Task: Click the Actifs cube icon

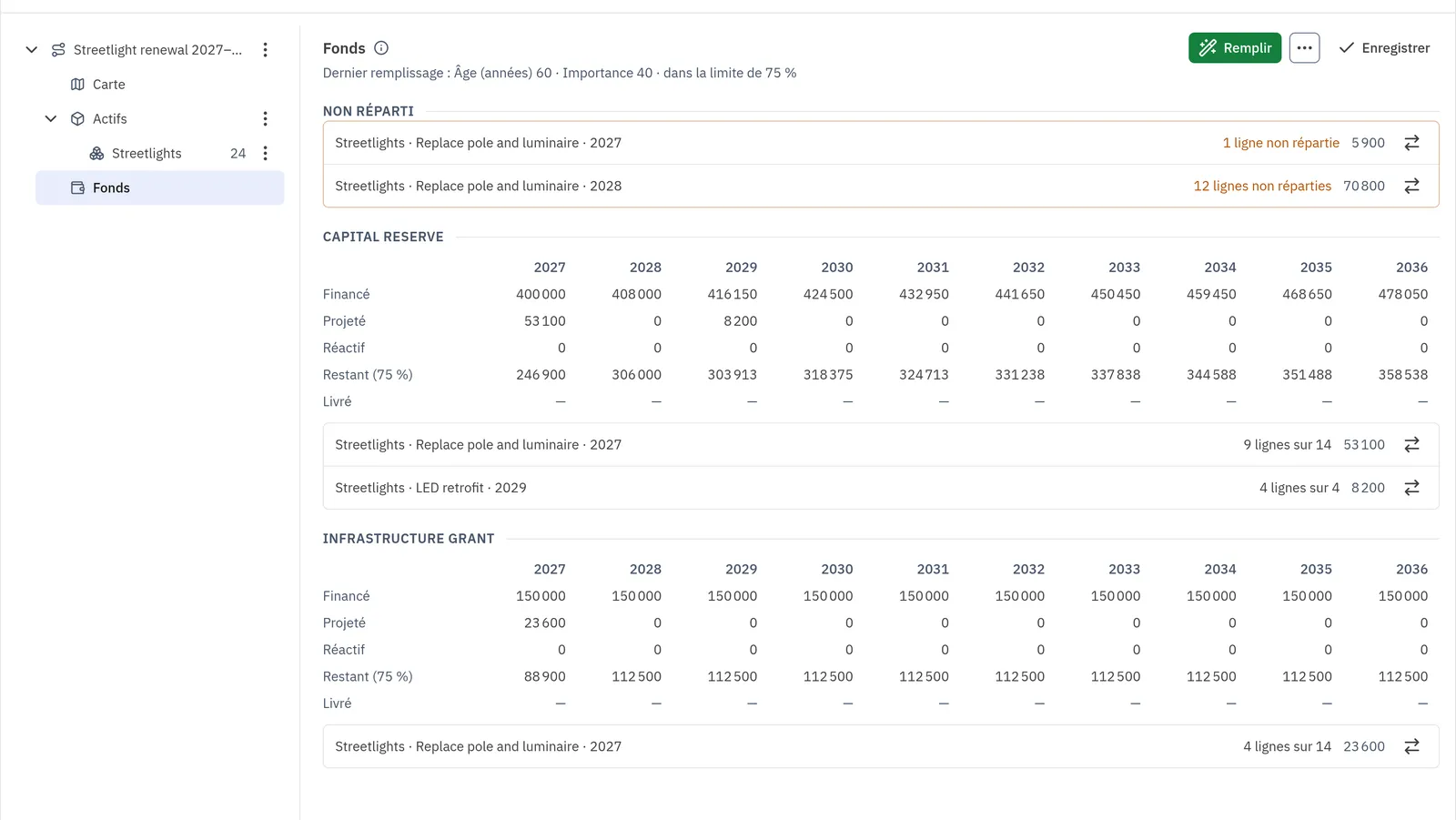Action: click(x=77, y=119)
